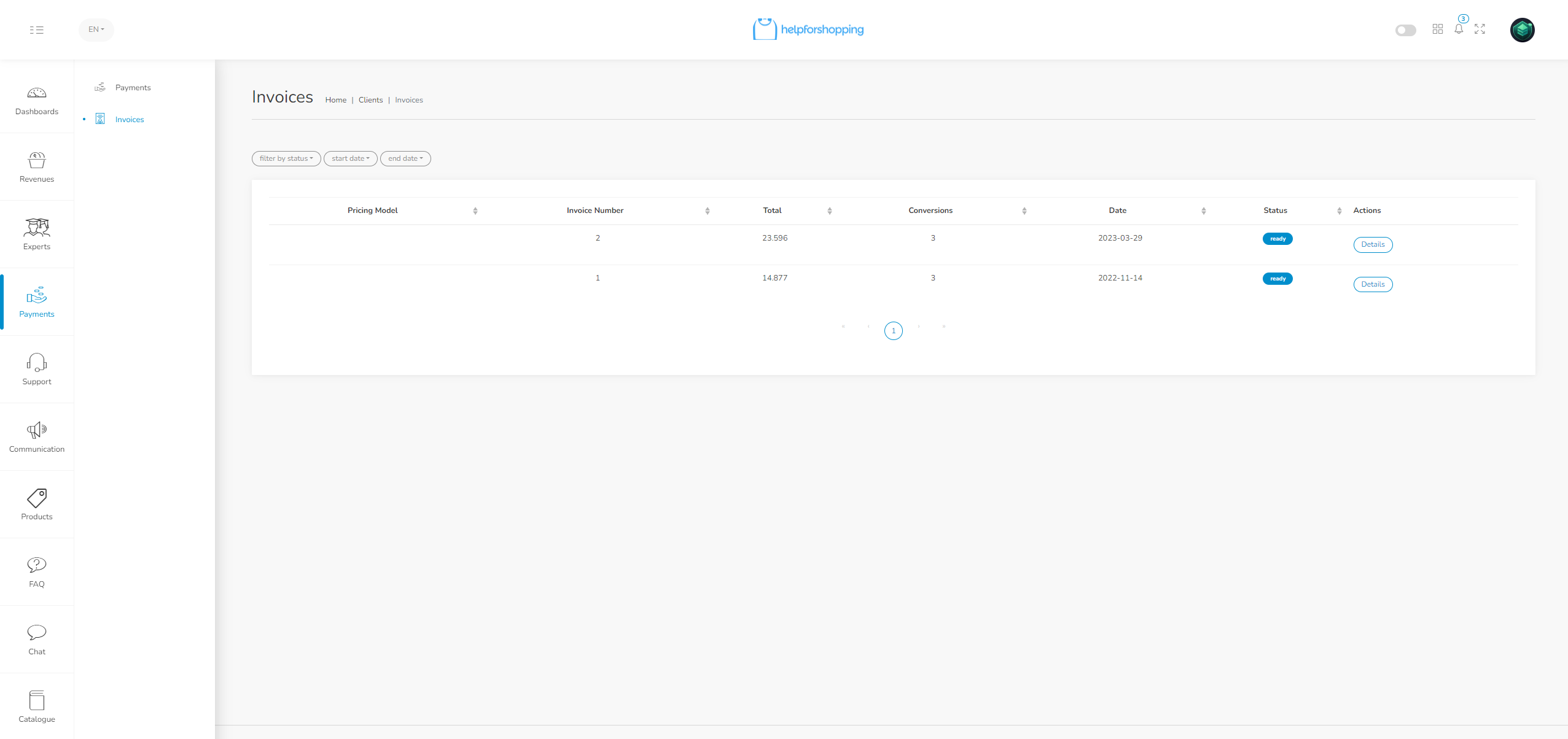Click page 1 pagination circle

(x=894, y=331)
